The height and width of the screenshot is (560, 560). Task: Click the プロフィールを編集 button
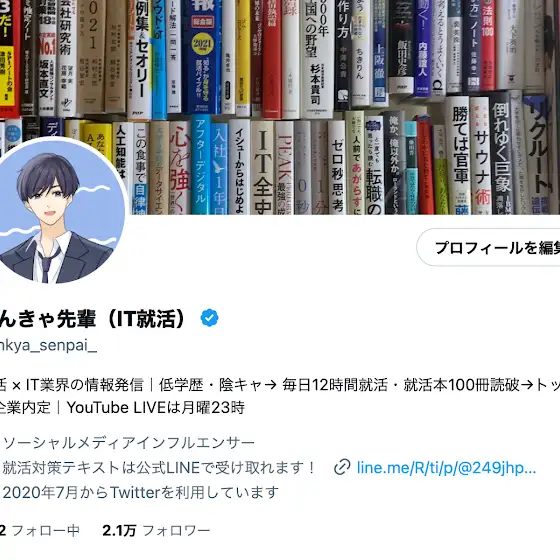tap(488, 248)
